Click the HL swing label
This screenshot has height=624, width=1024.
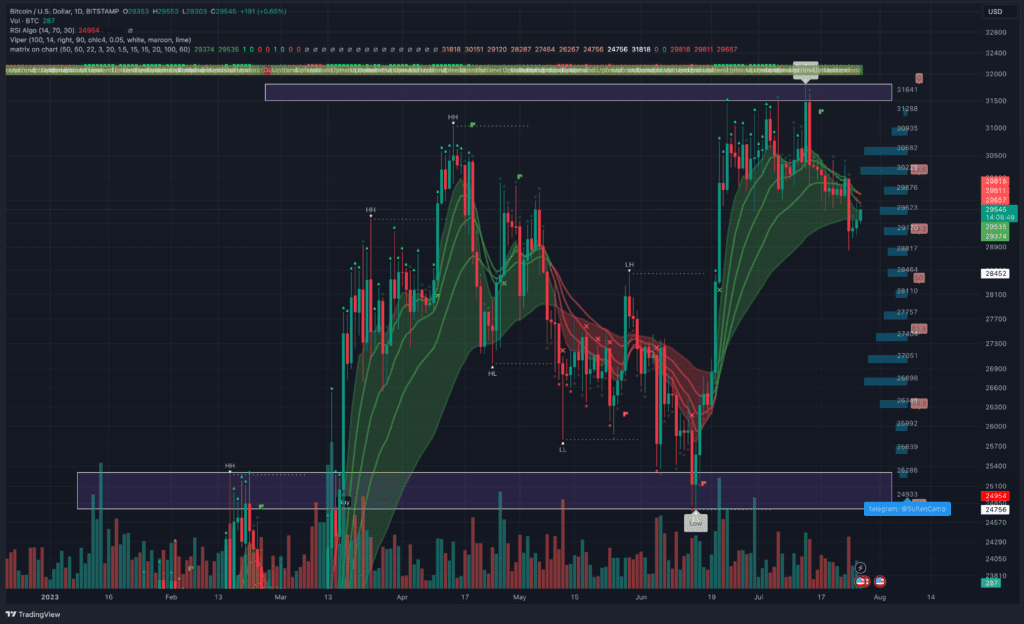point(492,373)
